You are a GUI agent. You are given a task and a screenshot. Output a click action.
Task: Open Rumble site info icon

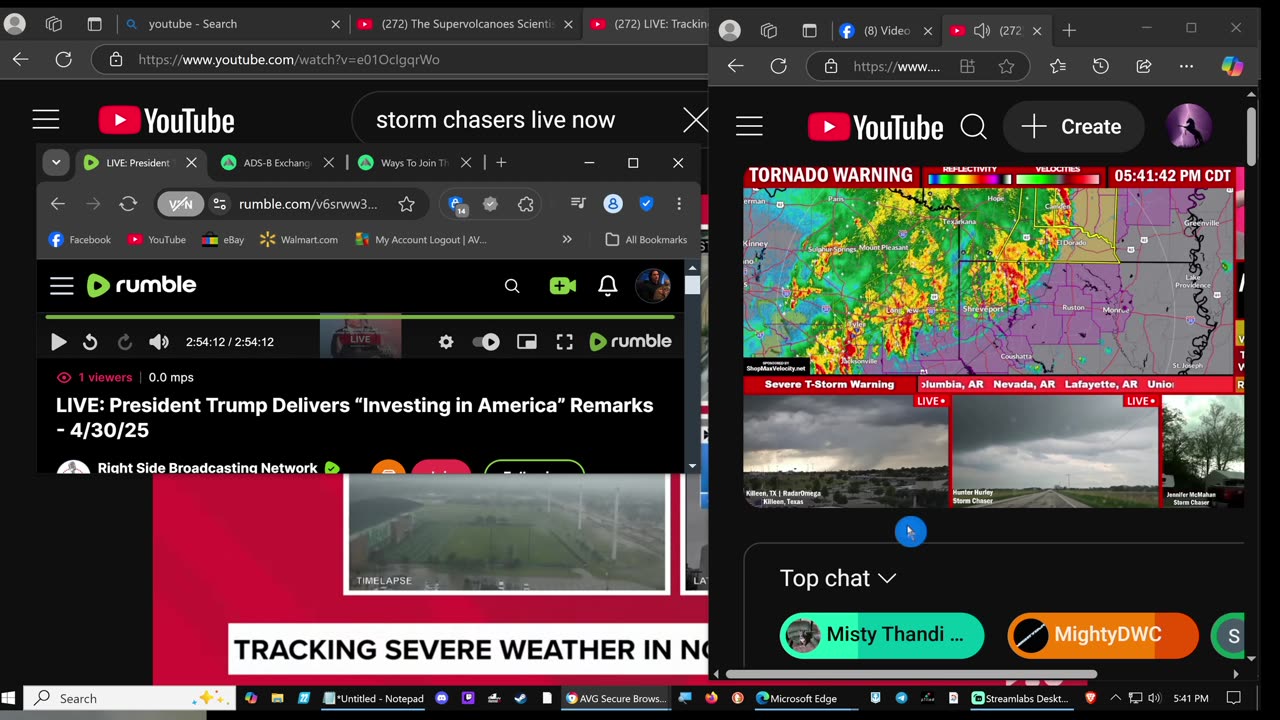(220, 204)
